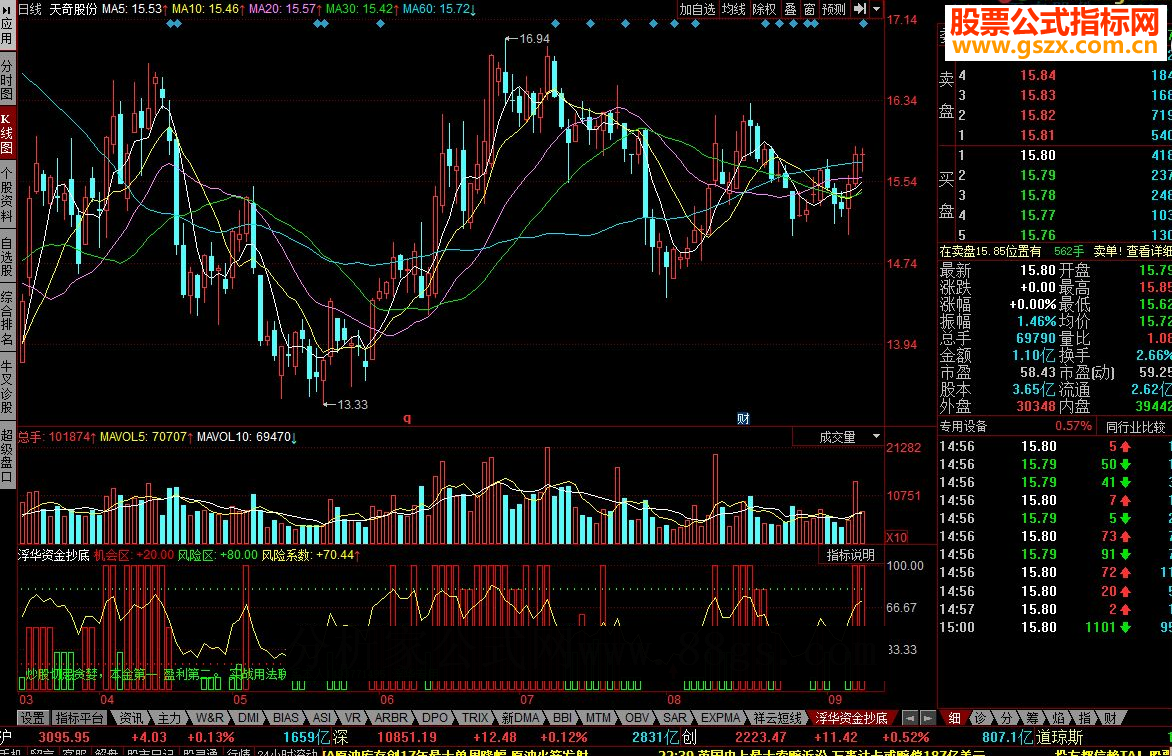
Task: Select the 资讯 indicator tab
Action: (x=131, y=718)
